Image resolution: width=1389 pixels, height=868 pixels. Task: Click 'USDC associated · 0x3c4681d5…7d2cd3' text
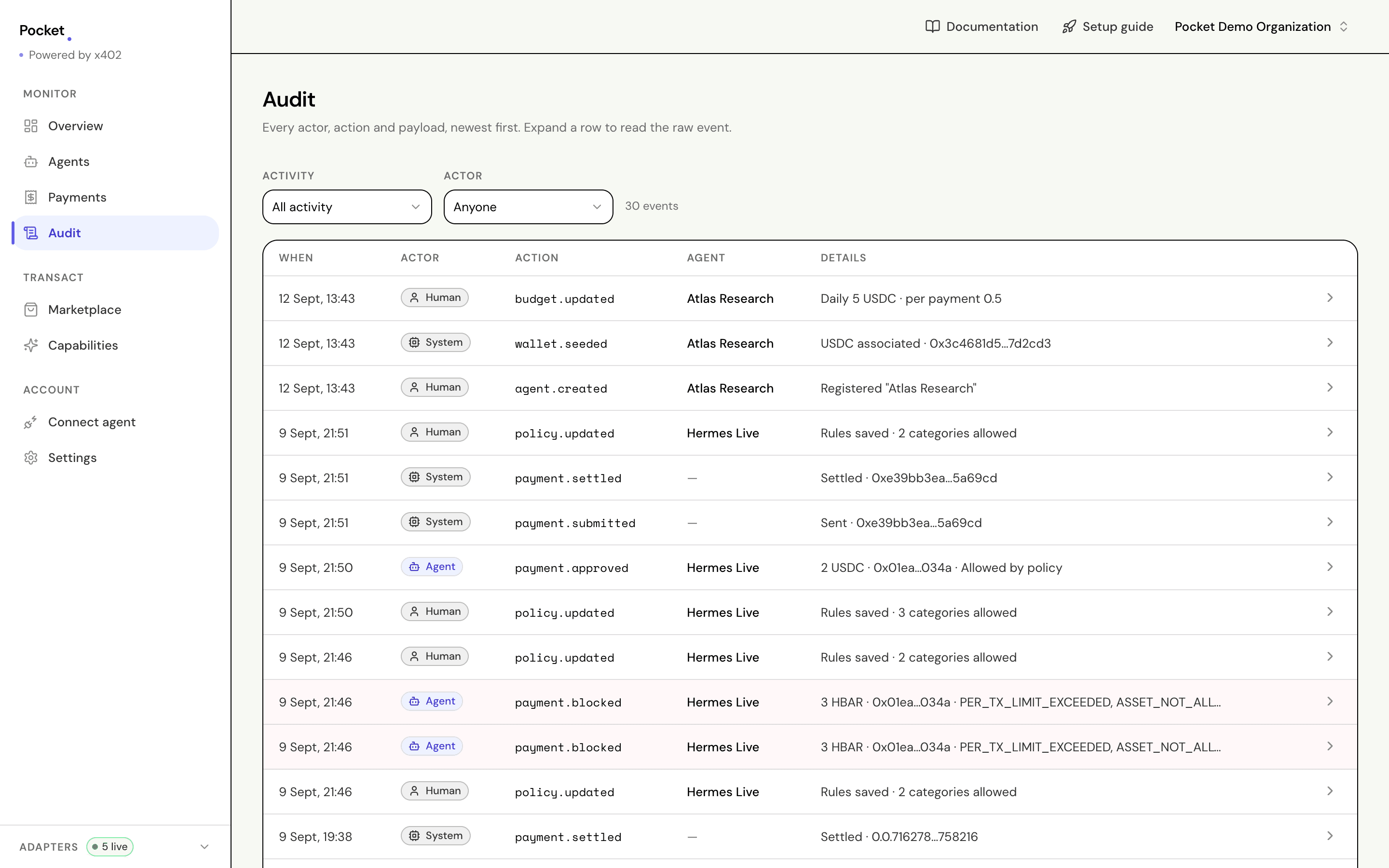click(x=936, y=343)
